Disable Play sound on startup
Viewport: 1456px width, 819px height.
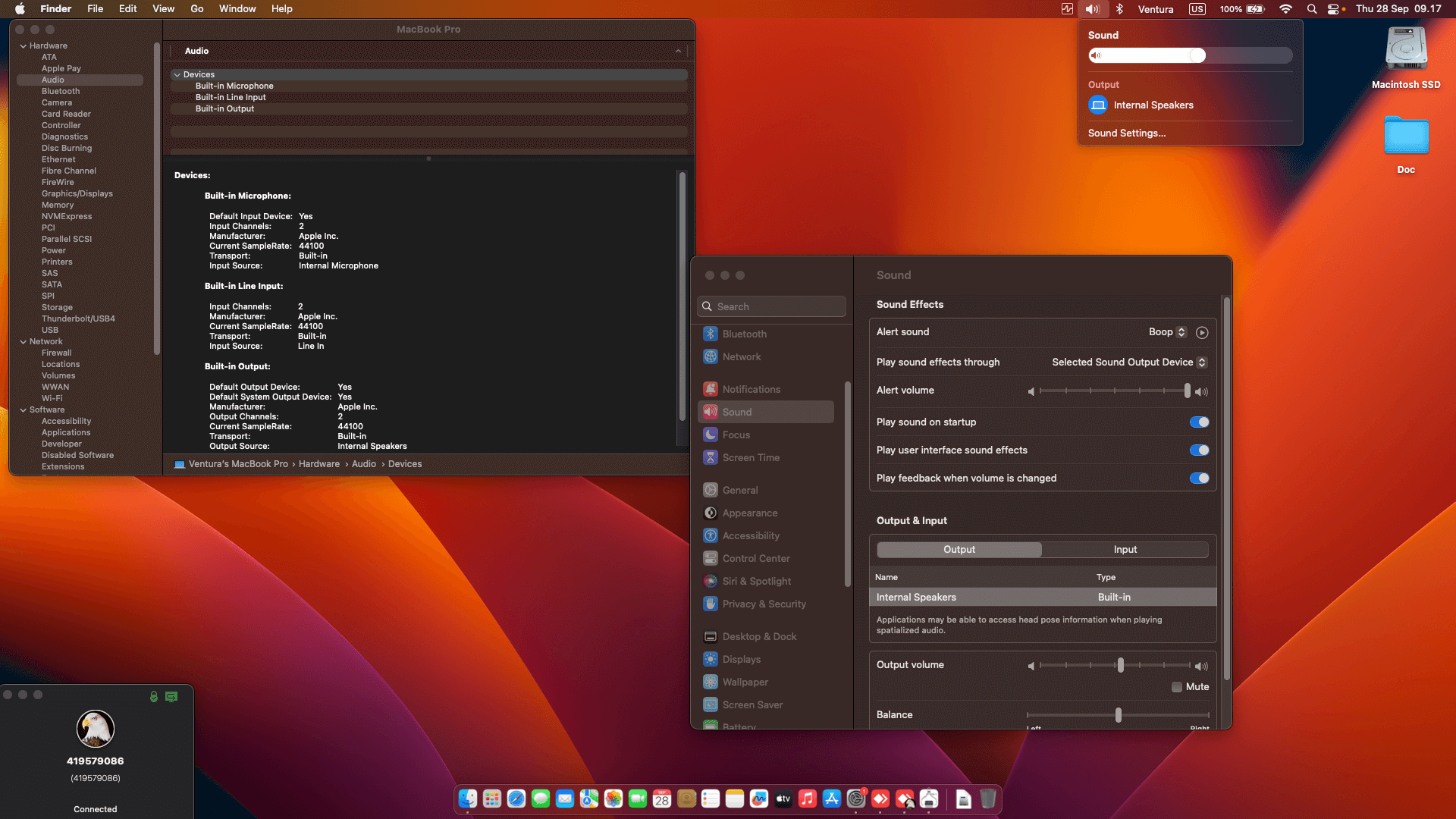pyautogui.click(x=1198, y=422)
